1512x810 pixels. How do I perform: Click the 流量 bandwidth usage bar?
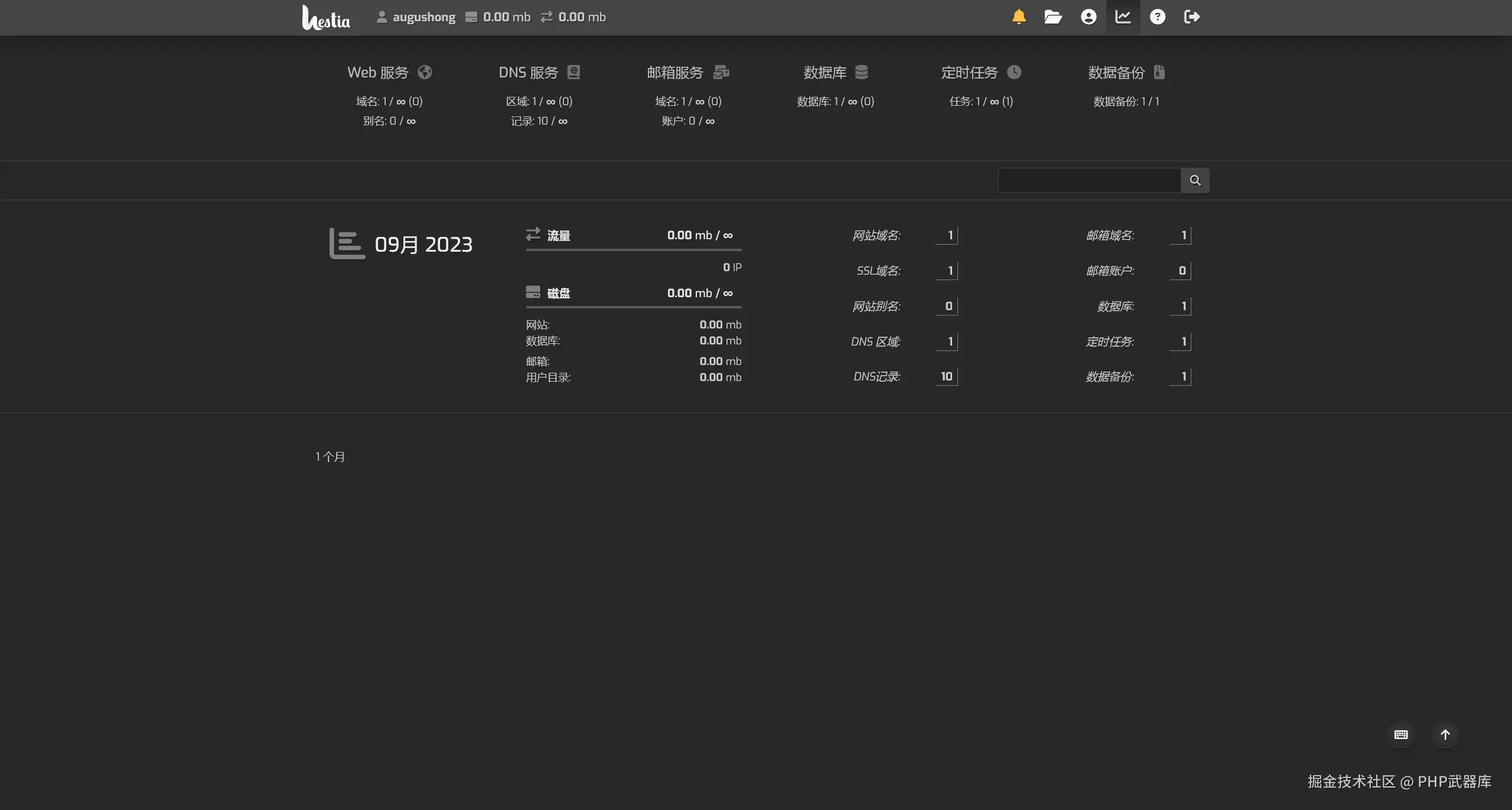[633, 250]
